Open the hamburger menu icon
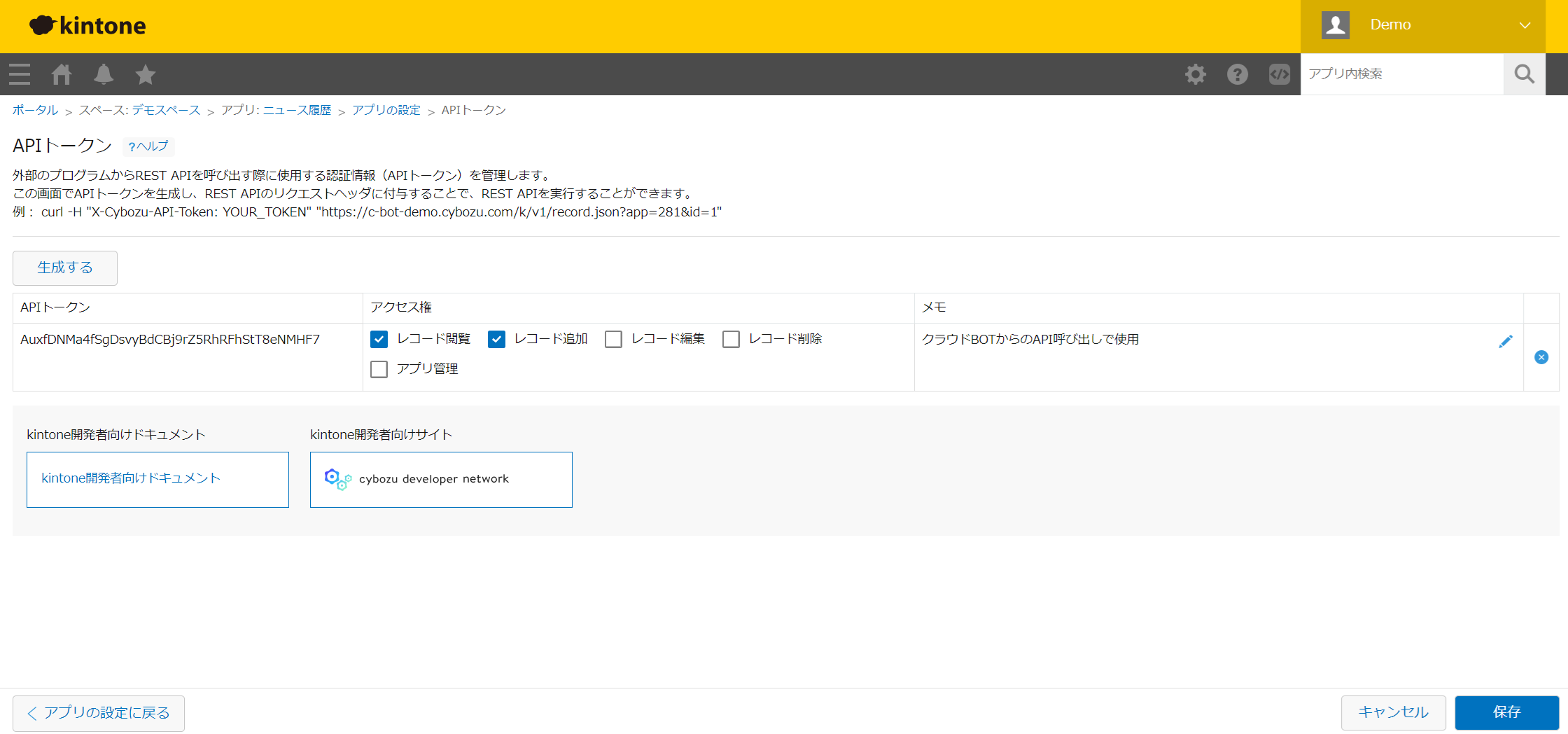Screen dimensions: 1568x734 (x=20, y=74)
